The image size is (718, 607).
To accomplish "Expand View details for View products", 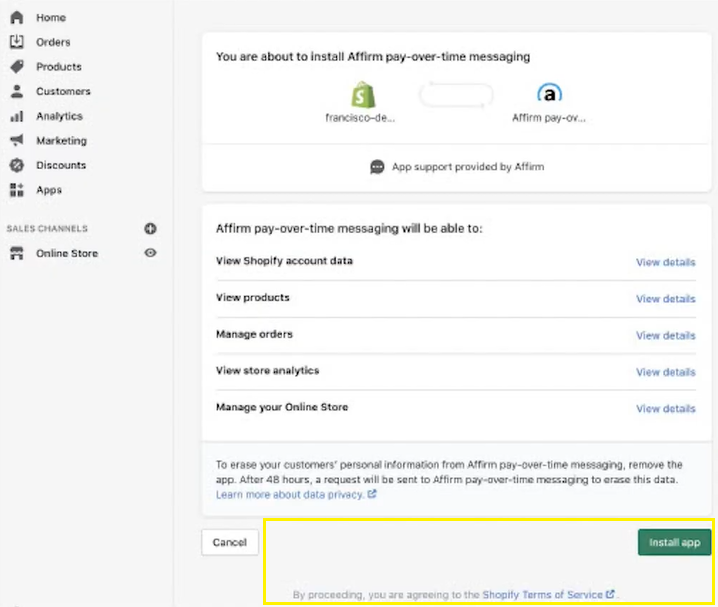I will point(665,299).
